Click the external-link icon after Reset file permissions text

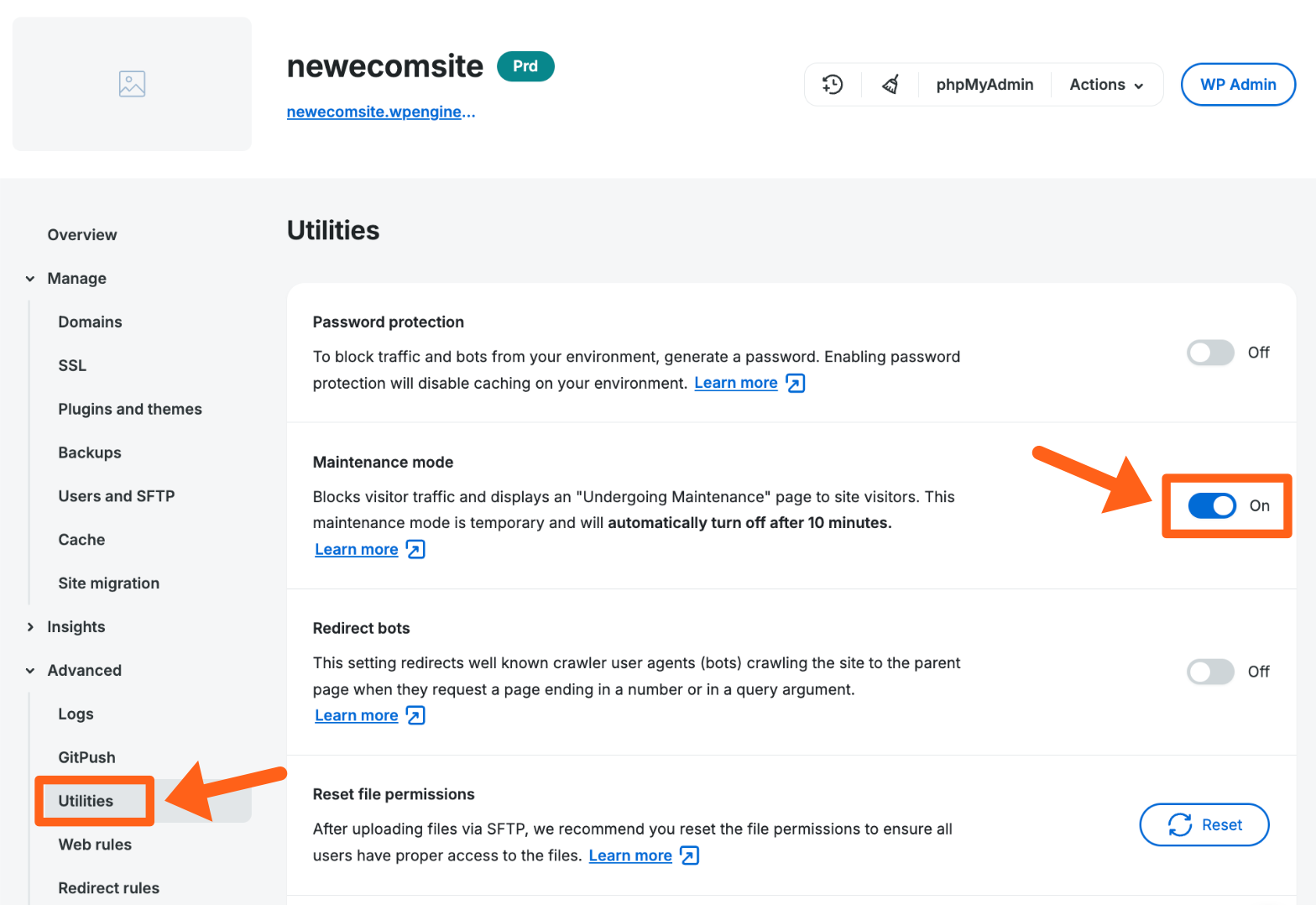689,855
